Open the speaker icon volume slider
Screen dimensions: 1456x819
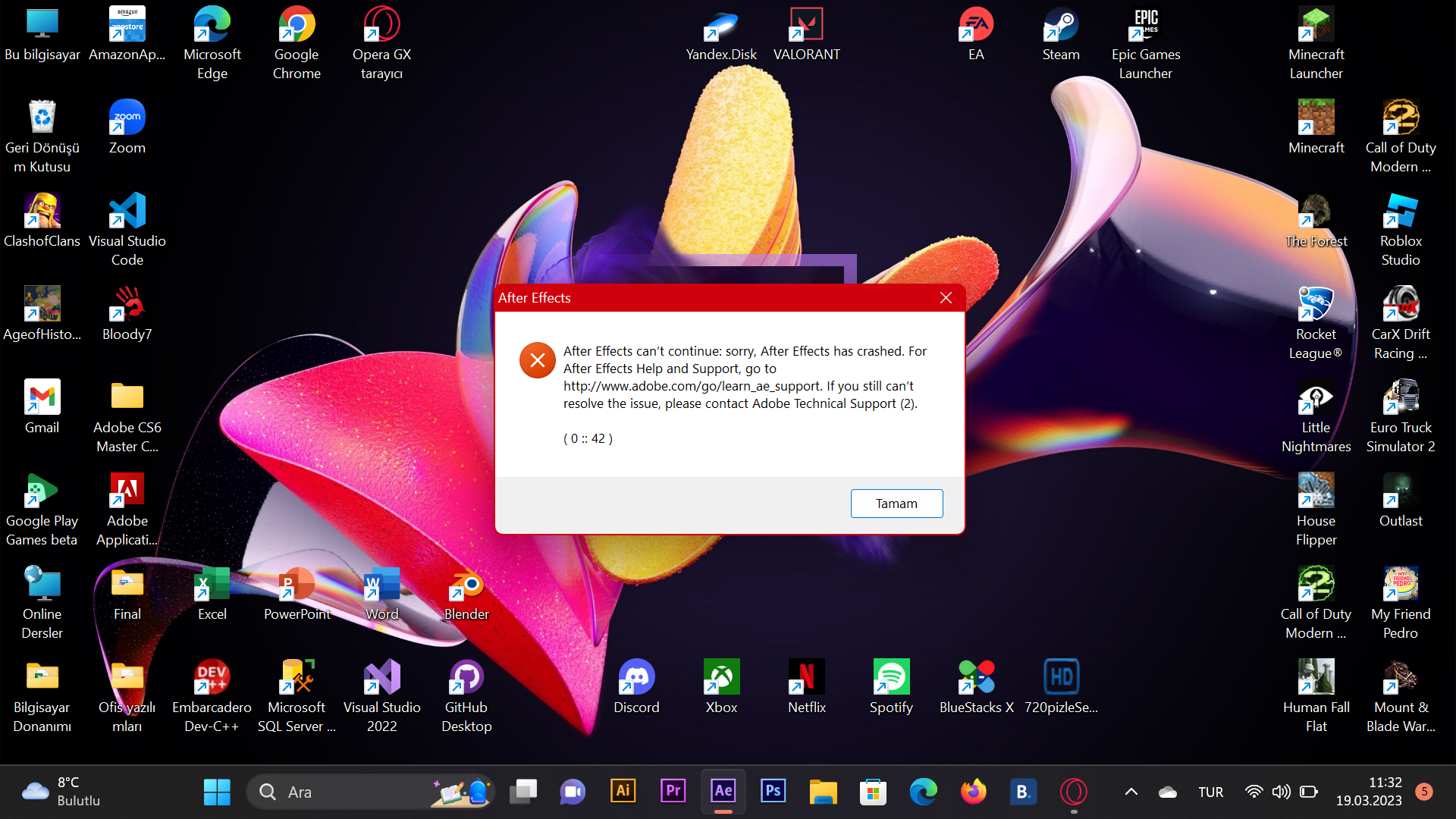click(1282, 791)
